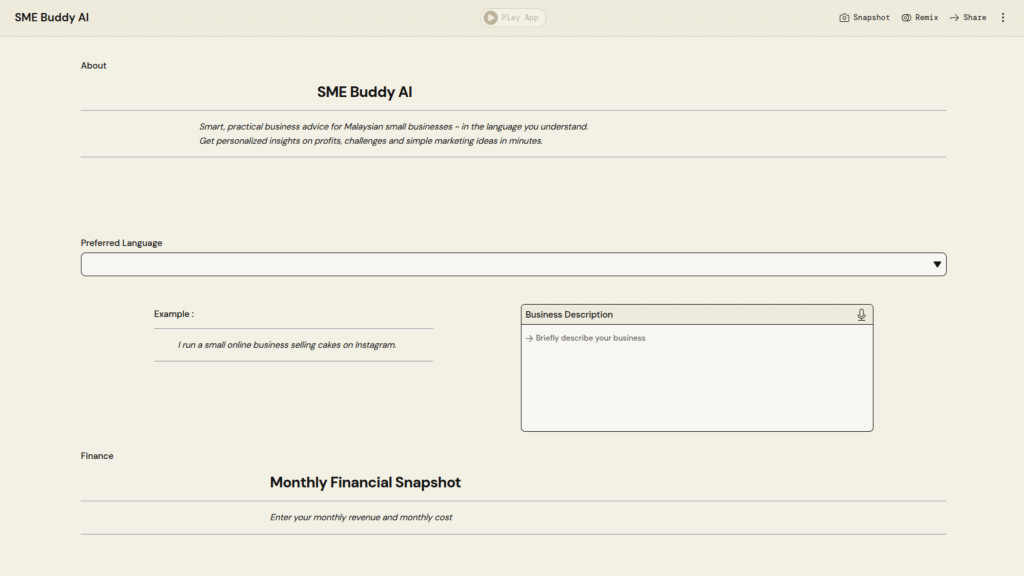1024x576 pixels.
Task: Select the 'Snapshot' text label
Action: pyautogui.click(x=871, y=18)
